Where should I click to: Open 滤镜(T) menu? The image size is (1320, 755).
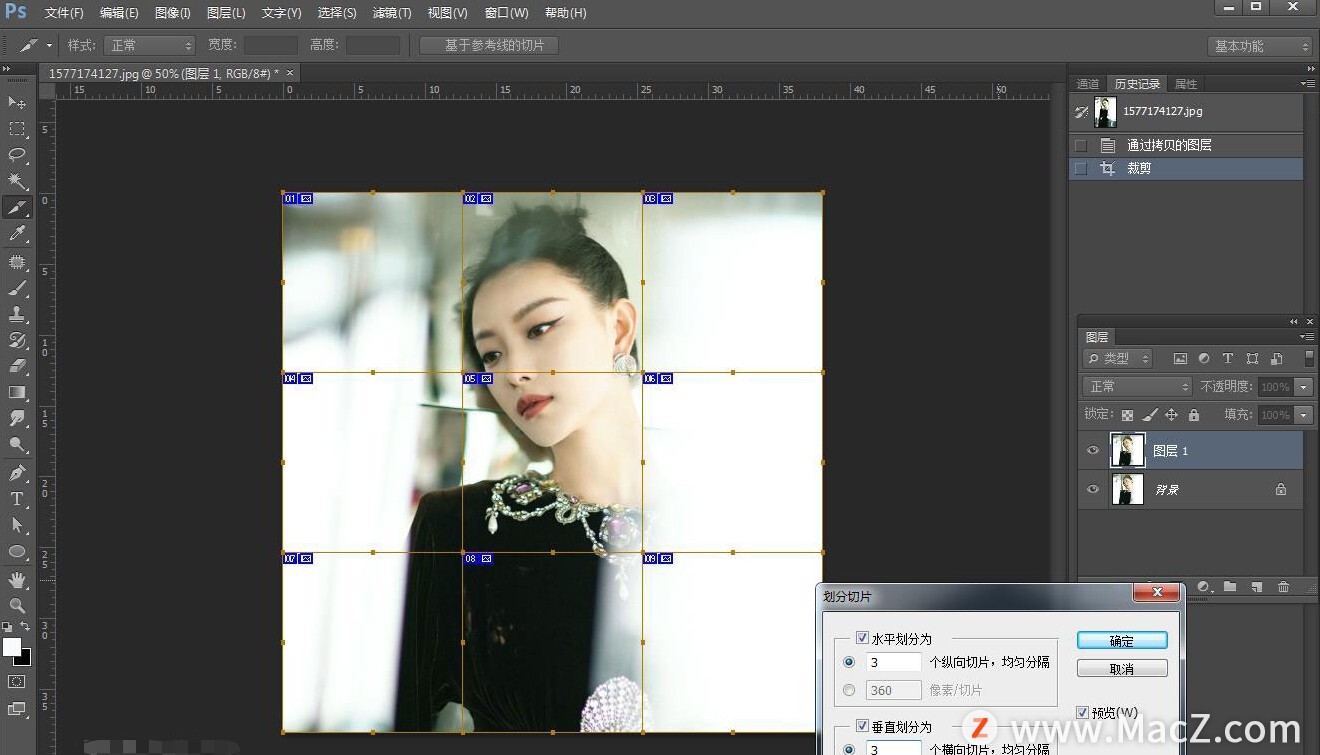(391, 13)
